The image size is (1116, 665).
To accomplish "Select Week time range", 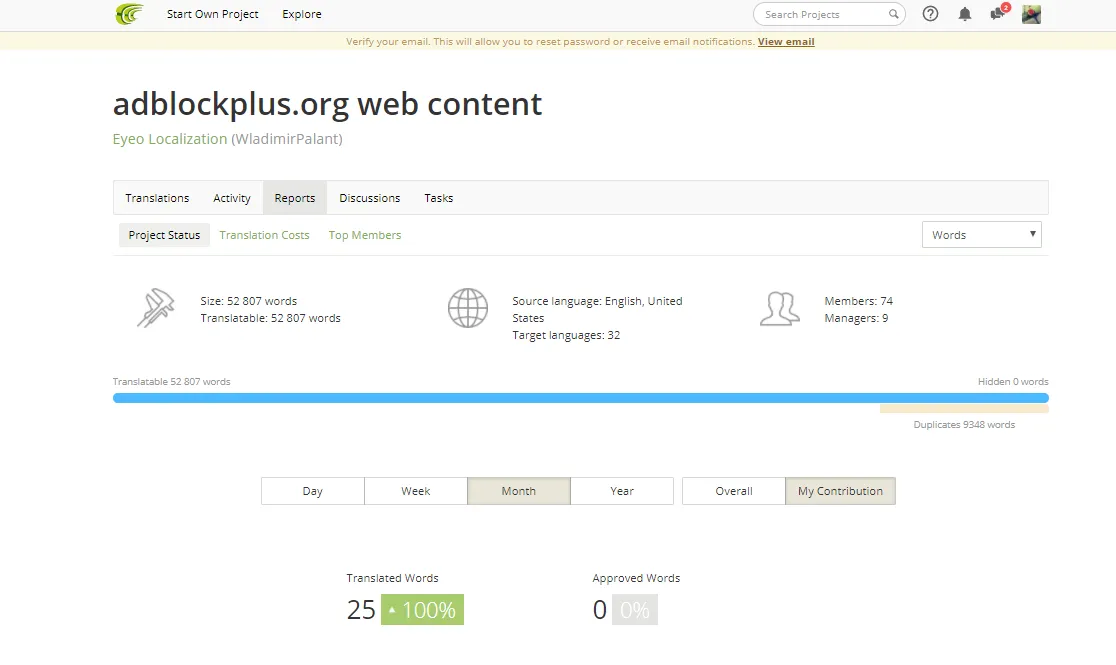I will [416, 491].
